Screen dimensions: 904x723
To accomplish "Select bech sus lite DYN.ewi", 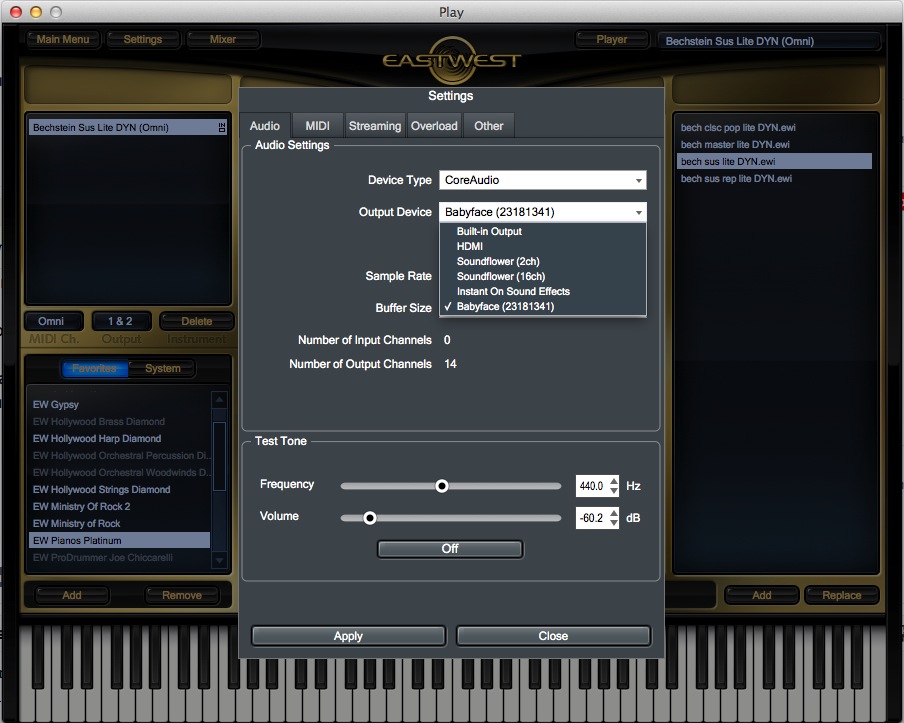I will point(774,161).
